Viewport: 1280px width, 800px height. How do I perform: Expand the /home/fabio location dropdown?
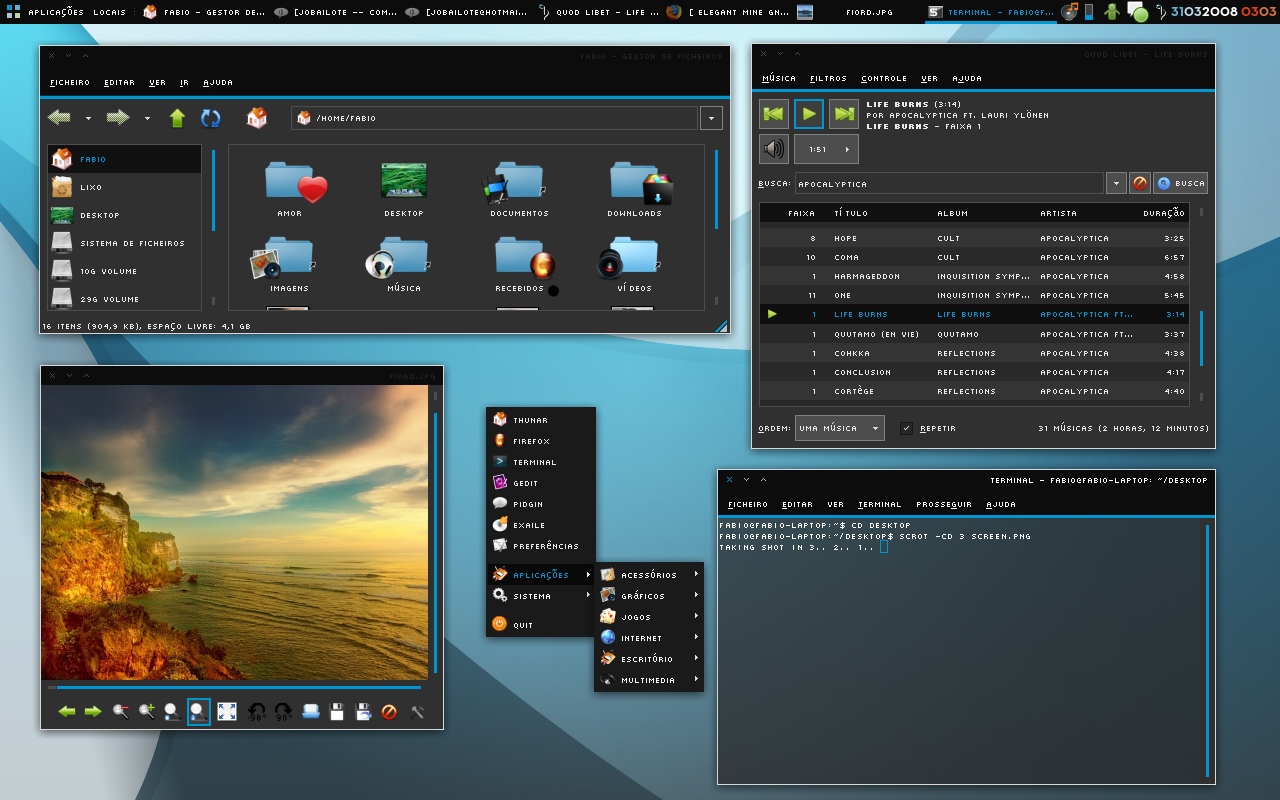click(x=711, y=118)
